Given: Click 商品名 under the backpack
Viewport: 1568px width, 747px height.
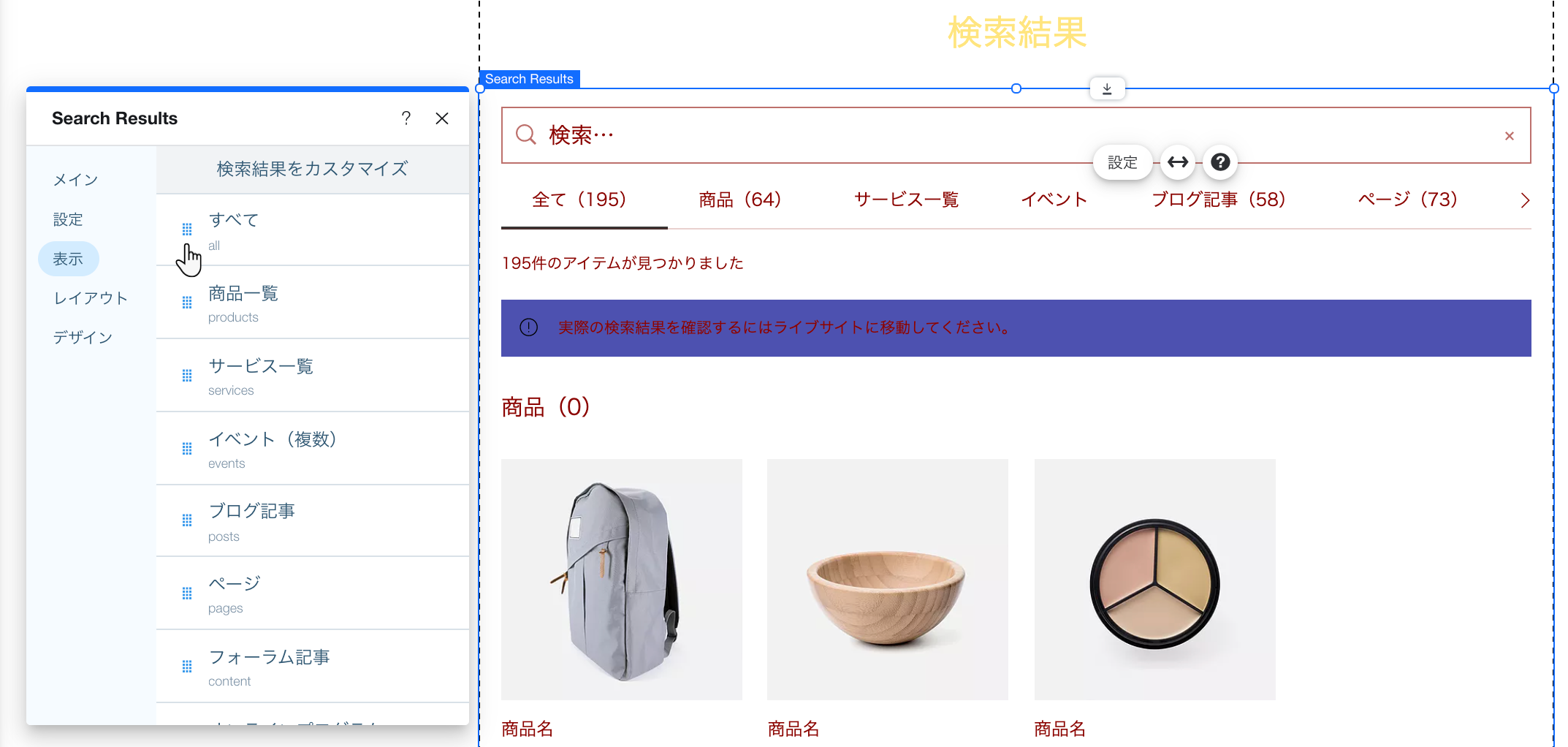Looking at the screenshot, I should tap(528, 729).
